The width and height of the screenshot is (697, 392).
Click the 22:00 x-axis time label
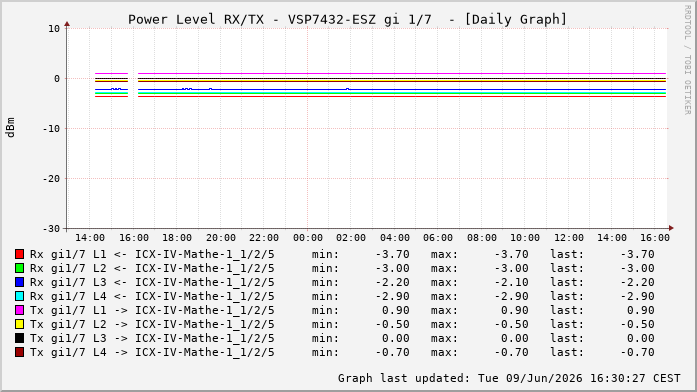[264, 238]
